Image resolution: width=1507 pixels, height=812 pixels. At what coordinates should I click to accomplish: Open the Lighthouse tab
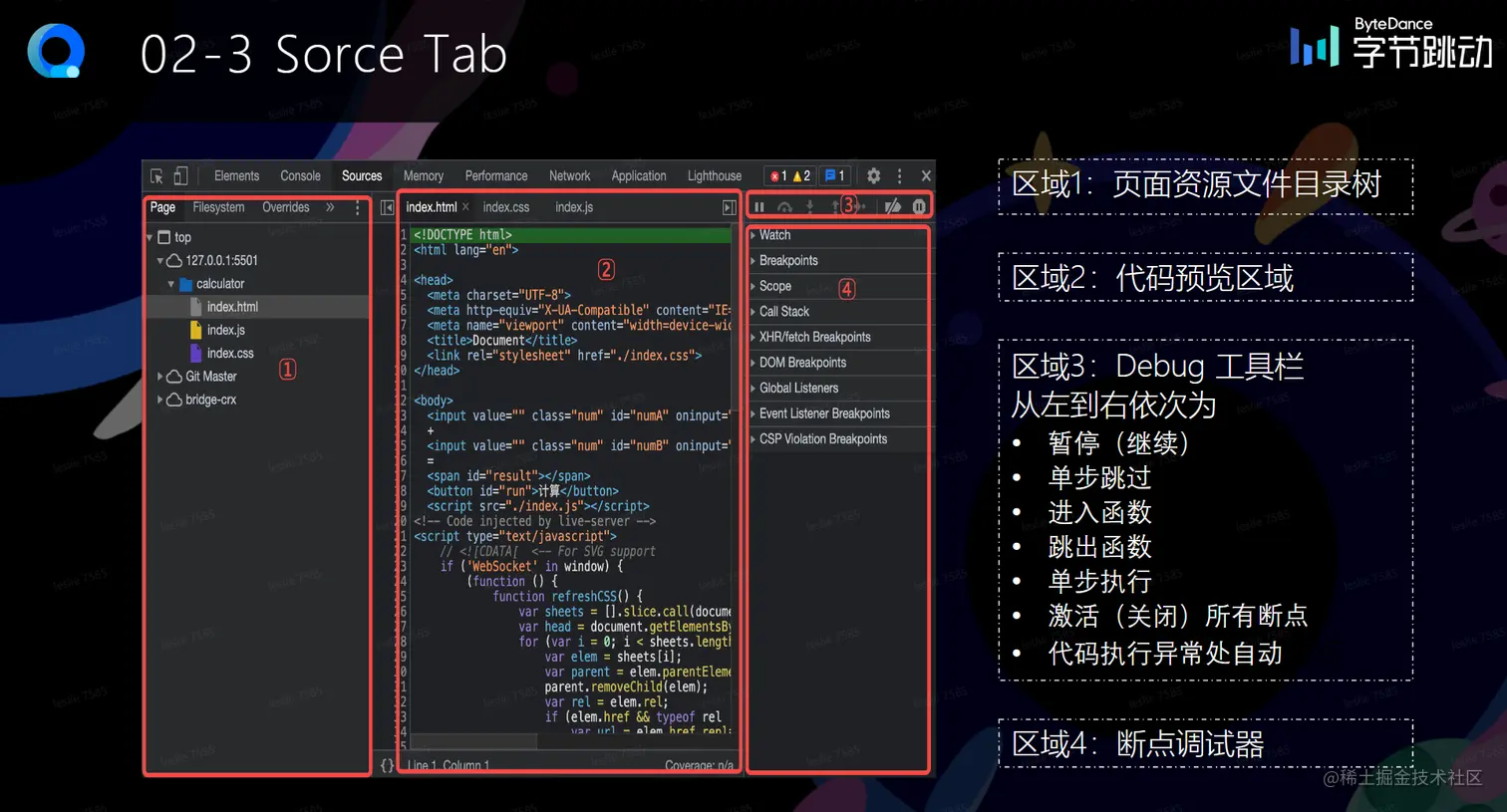pos(715,176)
